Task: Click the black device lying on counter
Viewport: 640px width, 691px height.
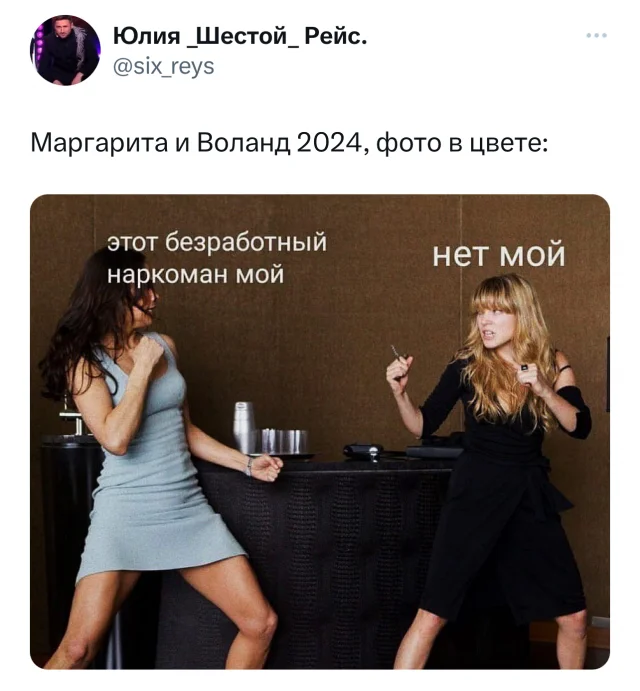Action: (362, 451)
